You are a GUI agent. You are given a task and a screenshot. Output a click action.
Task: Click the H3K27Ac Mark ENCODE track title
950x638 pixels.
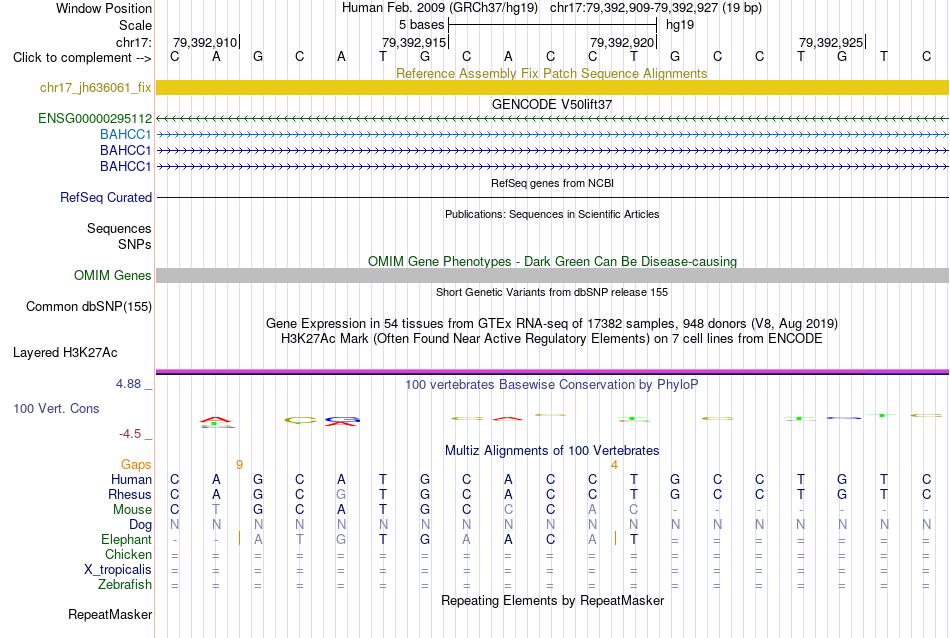[x=552, y=338]
